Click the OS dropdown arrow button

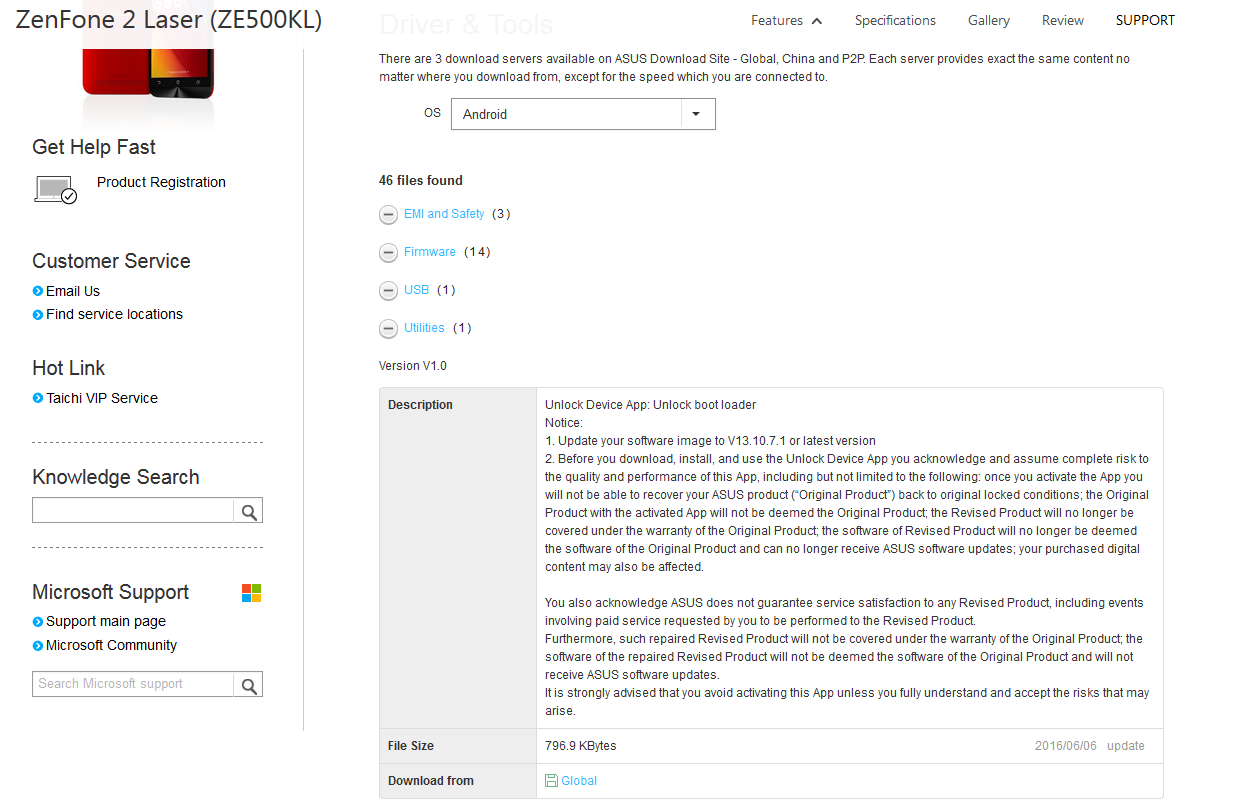click(698, 114)
